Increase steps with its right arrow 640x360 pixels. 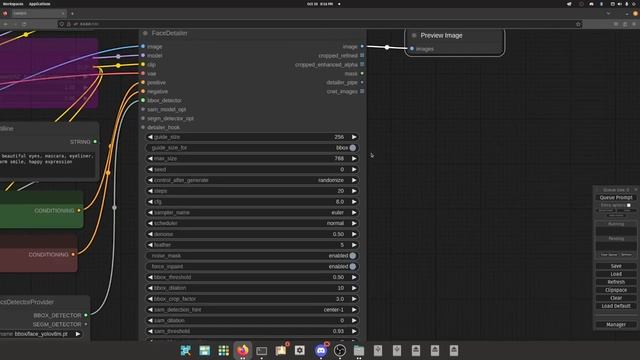pos(354,191)
